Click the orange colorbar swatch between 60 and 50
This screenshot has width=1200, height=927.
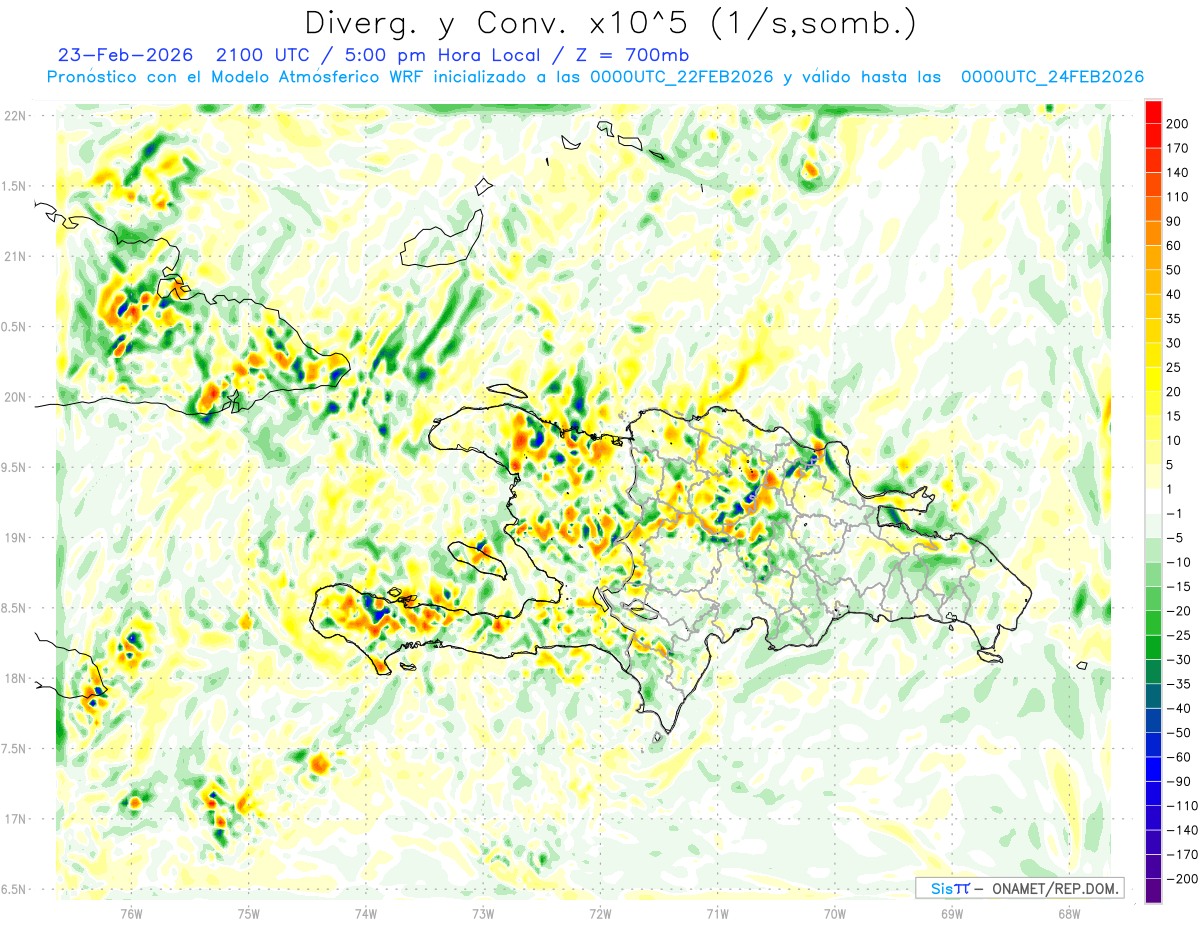pyautogui.click(x=1153, y=258)
